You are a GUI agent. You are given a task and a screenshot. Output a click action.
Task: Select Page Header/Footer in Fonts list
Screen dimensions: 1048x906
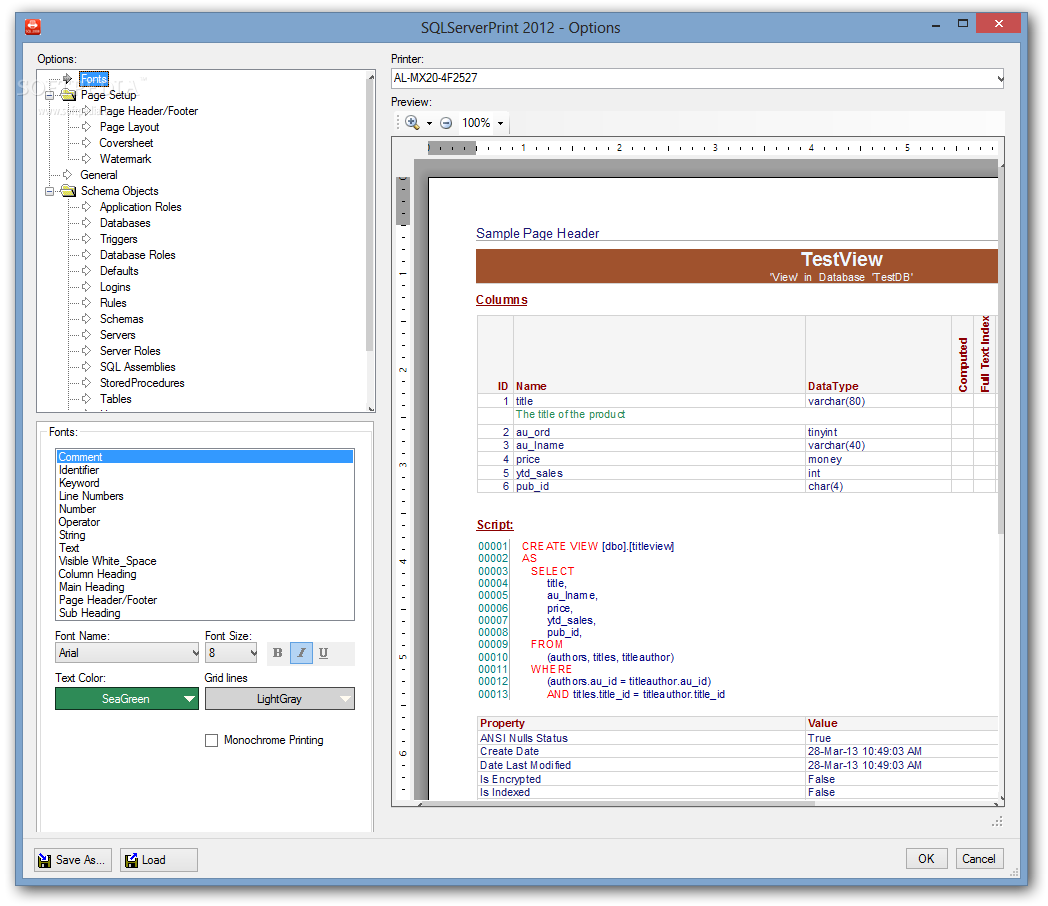point(205,601)
